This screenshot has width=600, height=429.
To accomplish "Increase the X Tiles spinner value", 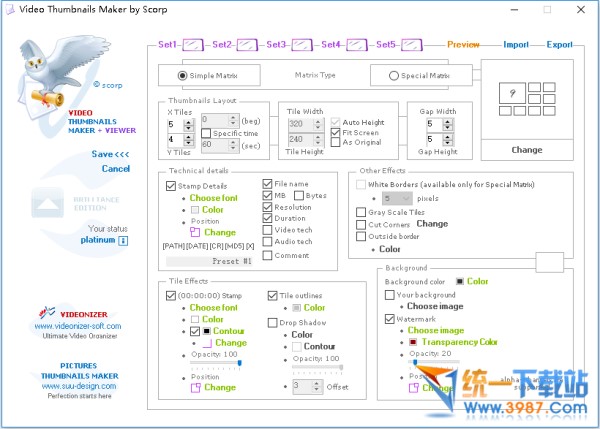I will tap(188, 121).
